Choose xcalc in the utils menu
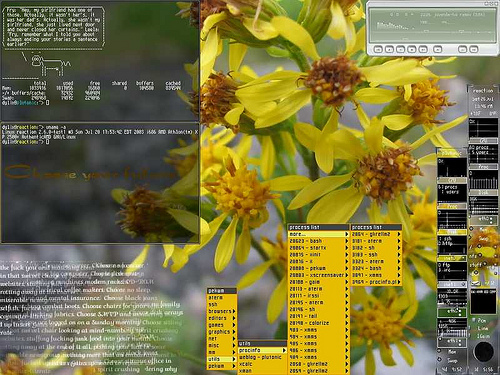 tap(262, 364)
